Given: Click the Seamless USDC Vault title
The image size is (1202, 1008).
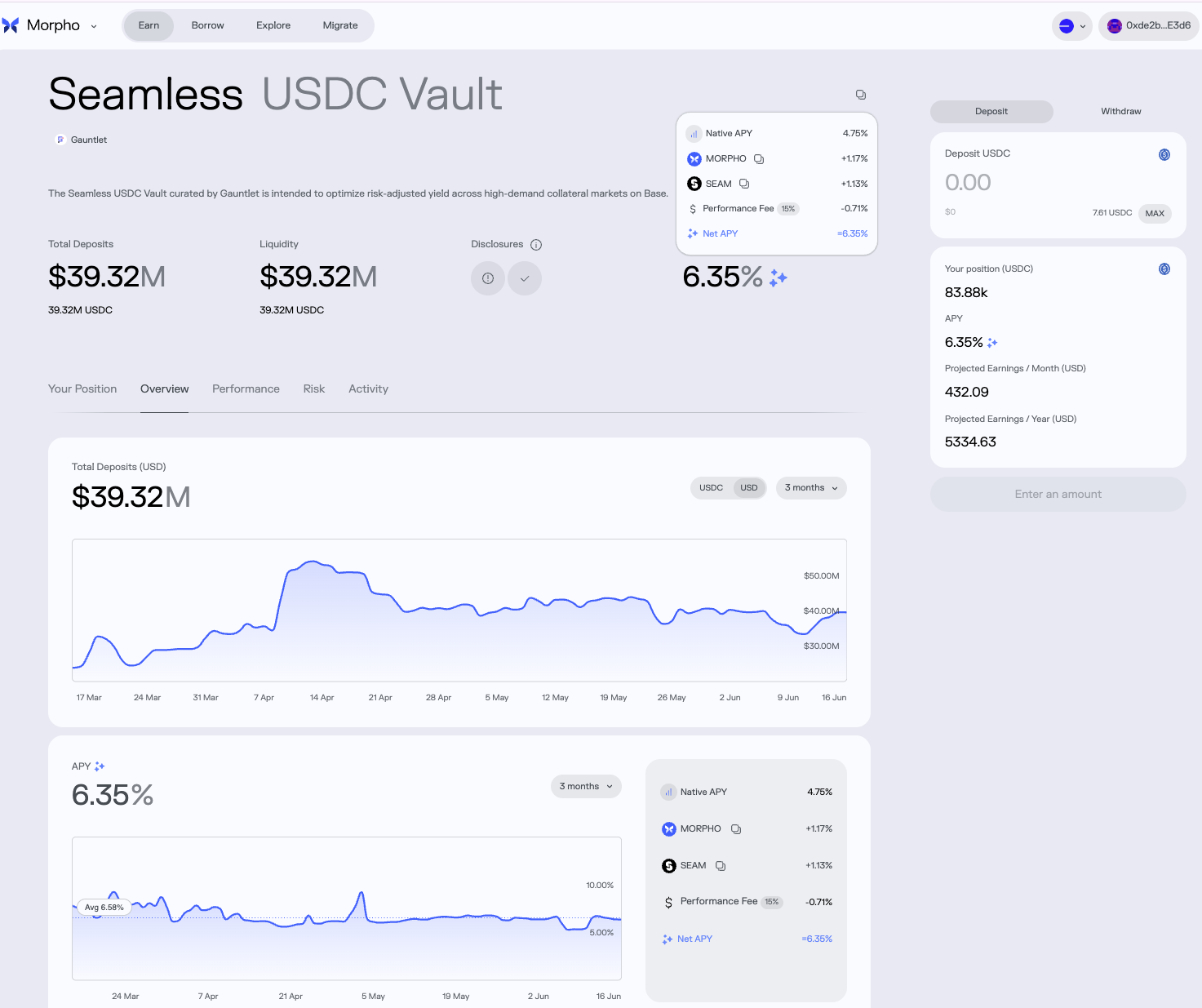Looking at the screenshot, I should tap(275, 95).
